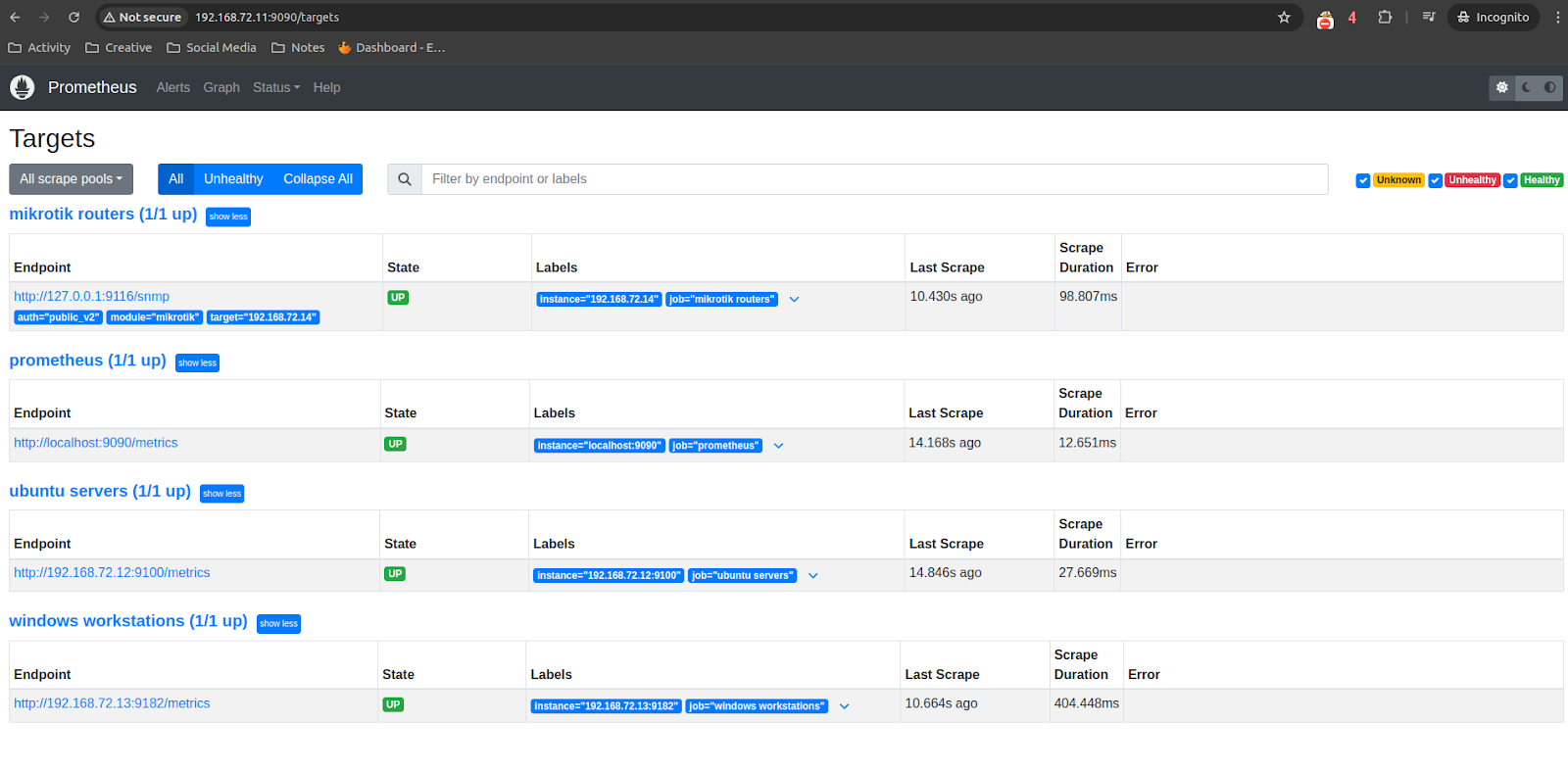Toggle the Unknown state checkbox
The width and height of the screenshot is (1568, 772).
pos(1362,180)
